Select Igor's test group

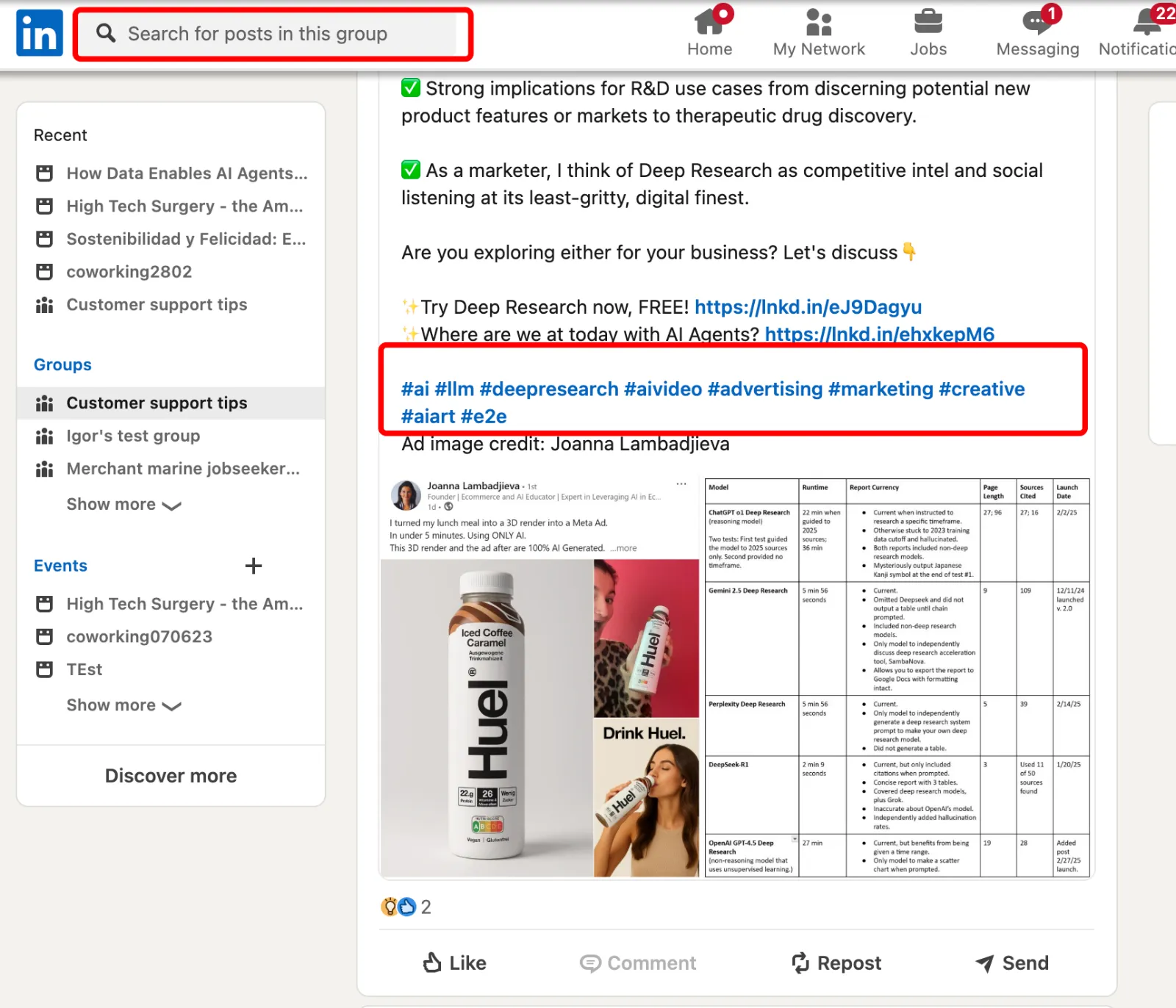[x=133, y=436]
